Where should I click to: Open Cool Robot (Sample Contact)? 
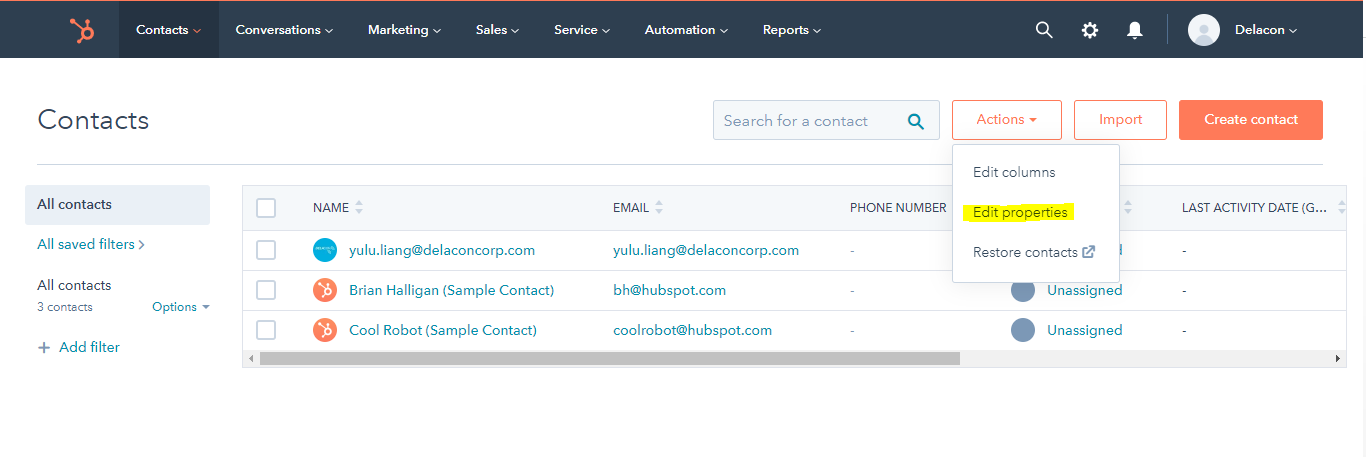(443, 330)
